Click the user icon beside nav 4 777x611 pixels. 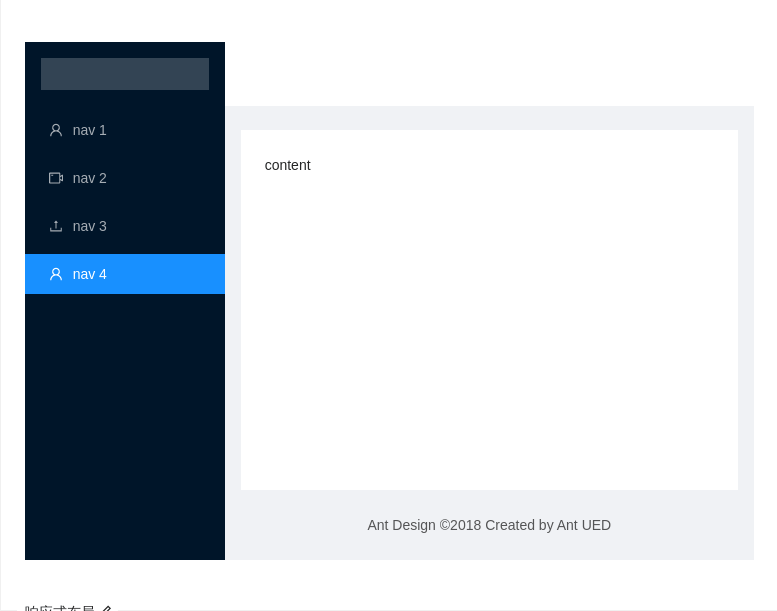[56, 274]
